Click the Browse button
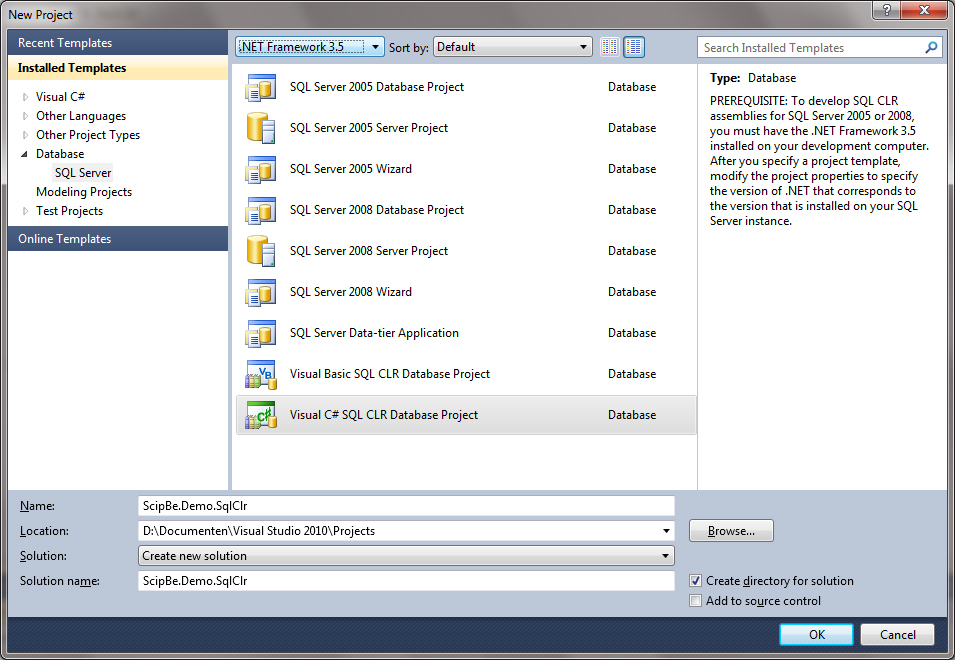Image resolution: width=955 pixels, height=660 pixels. 731,531
